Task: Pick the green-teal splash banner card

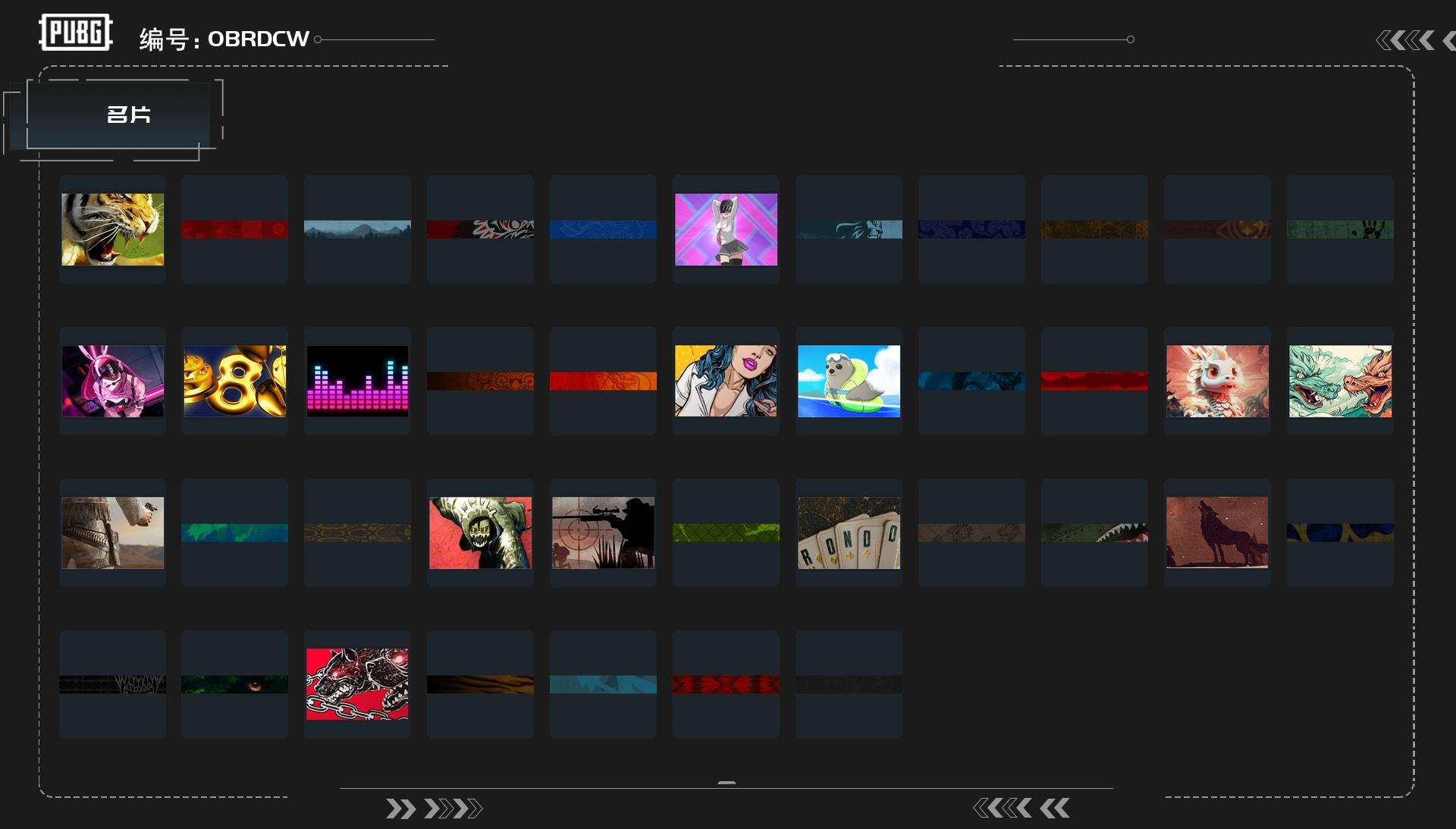Action: tap(234, 532)
